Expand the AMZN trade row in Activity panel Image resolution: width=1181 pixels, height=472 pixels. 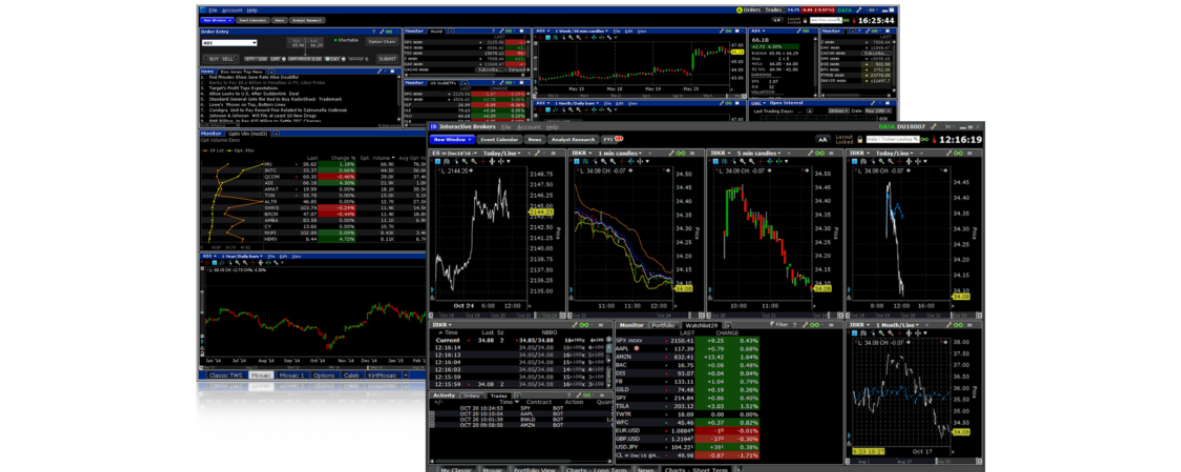432,425
